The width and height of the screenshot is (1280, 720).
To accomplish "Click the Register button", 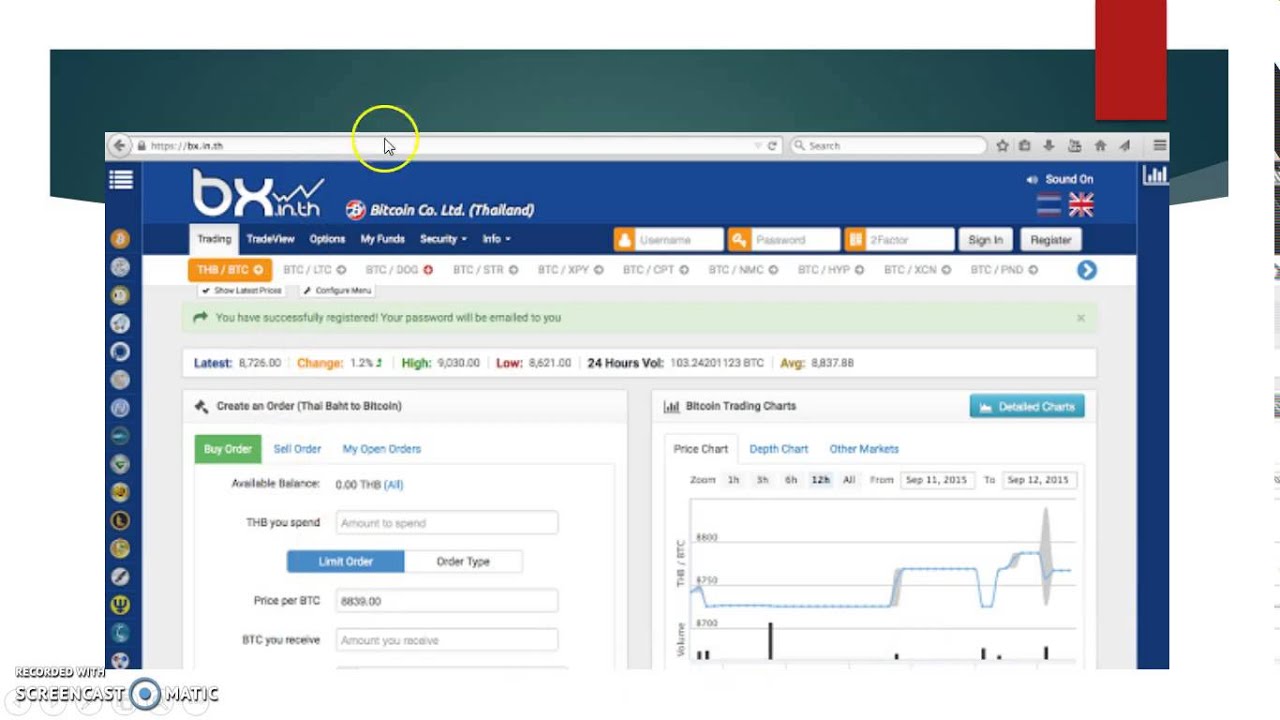I will click(1050, 240).
